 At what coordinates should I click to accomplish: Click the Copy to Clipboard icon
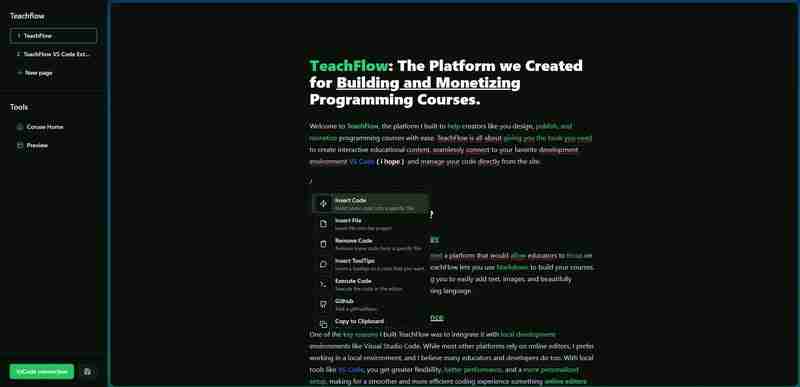click(323, 324)
